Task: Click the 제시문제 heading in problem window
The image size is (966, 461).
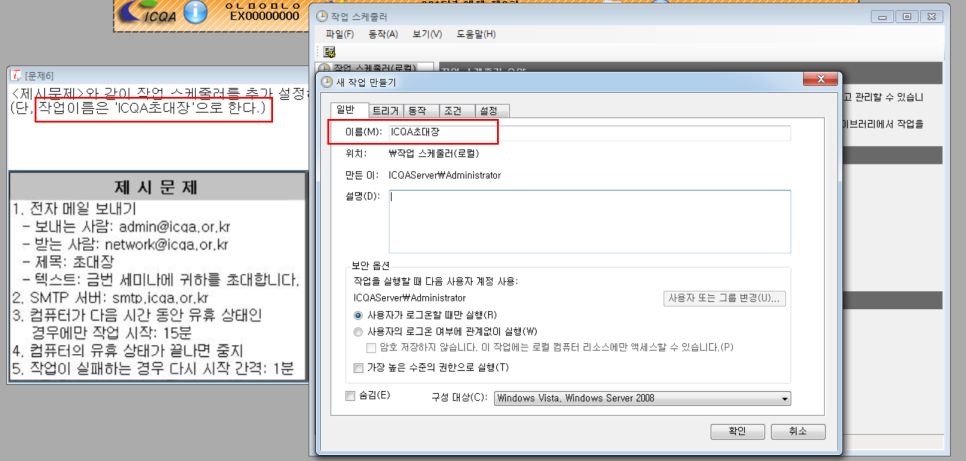Action: 156,187
